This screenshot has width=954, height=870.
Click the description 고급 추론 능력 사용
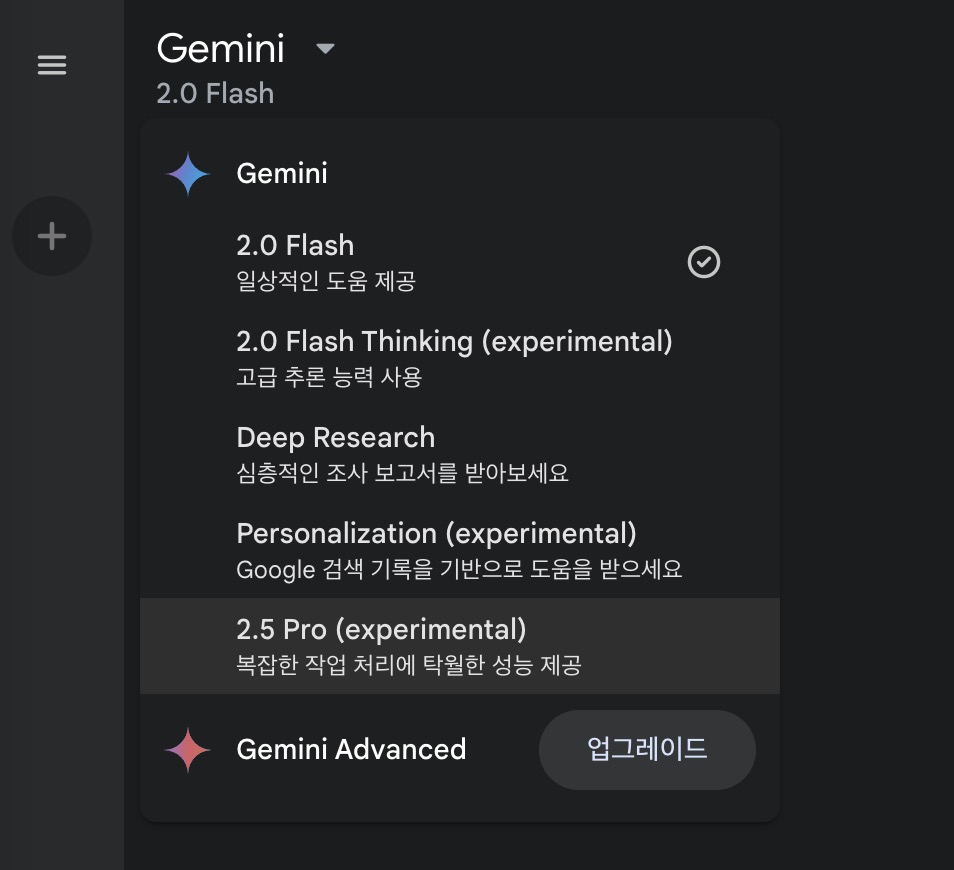click(329, 377)
